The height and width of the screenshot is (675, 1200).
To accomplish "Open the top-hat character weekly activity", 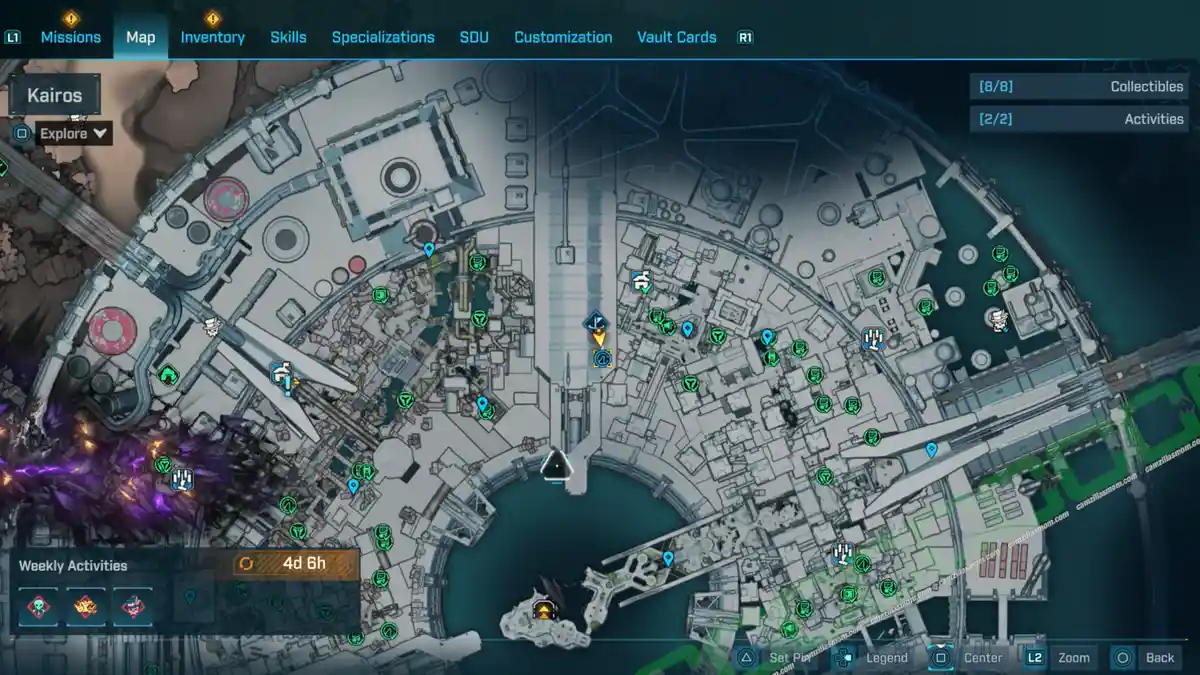I will 133,607.
